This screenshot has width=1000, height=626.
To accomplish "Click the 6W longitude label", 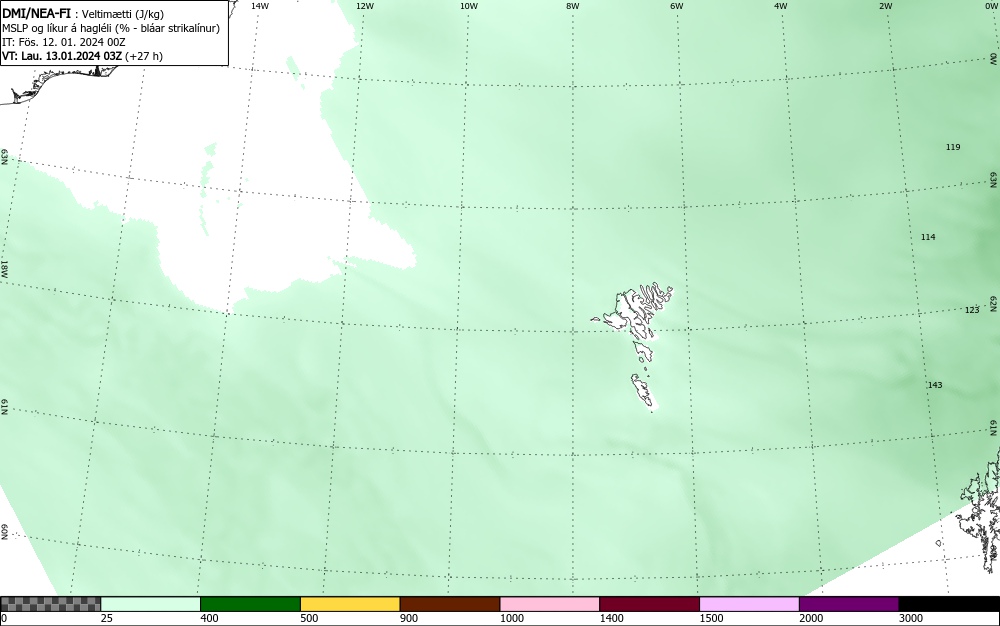I will pos(677,6).
